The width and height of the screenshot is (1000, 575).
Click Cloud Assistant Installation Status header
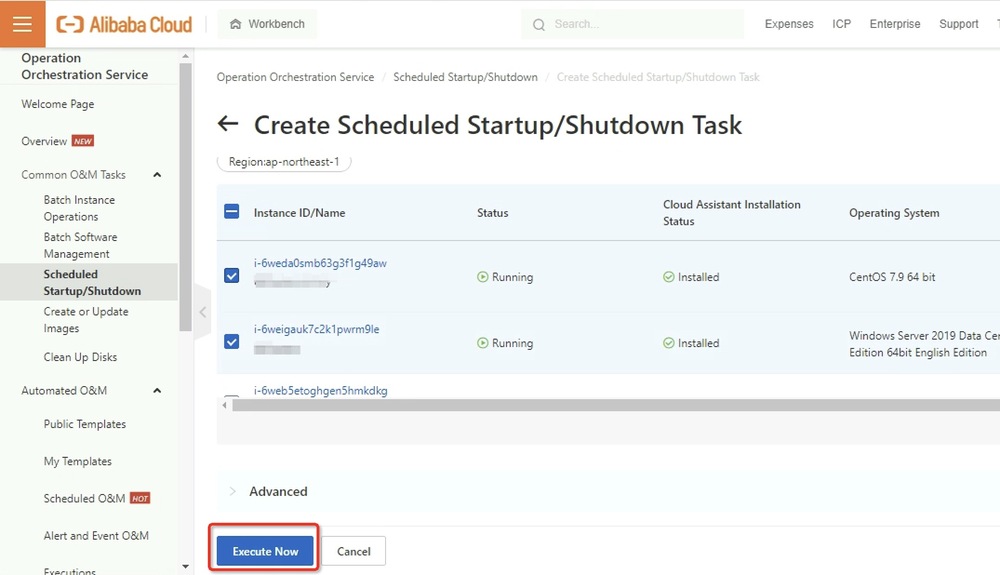732,213
